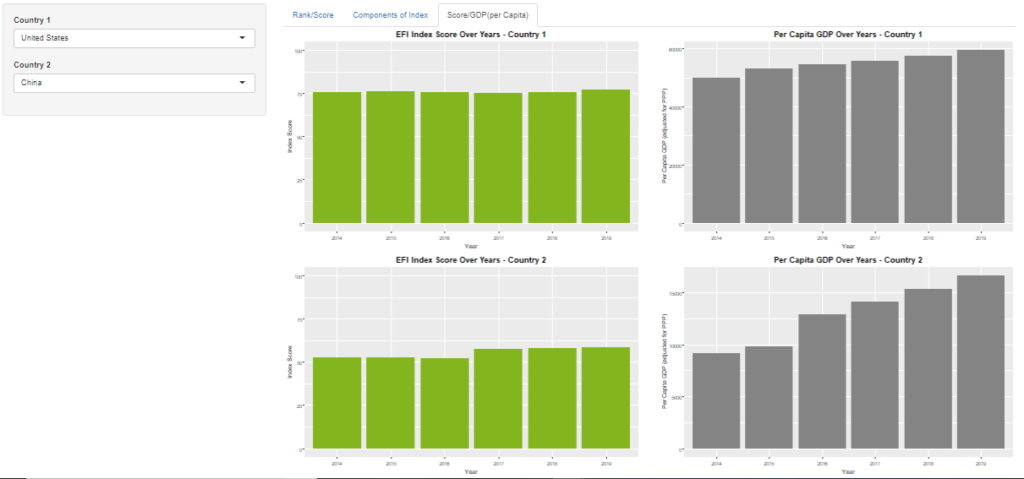Click 2016 gray bar in Country 1 GDP chart
1024x479 pixels.
(x=821, y=143)
